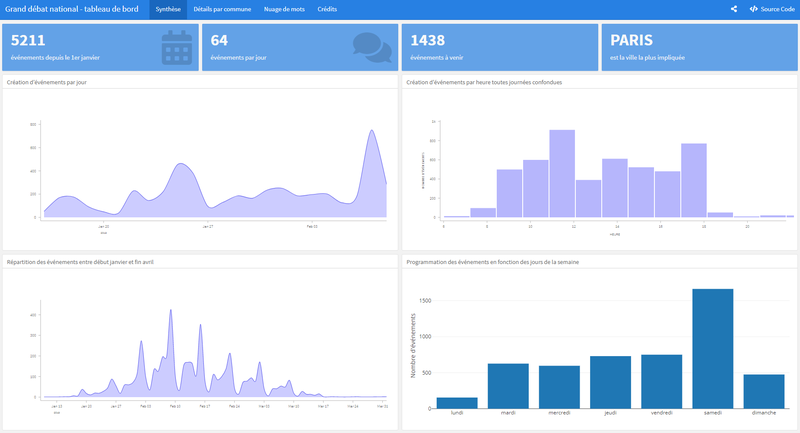Switch to the Synthèse tab
This screenshot has width=800, height=433.
click(x=168, y=9)
